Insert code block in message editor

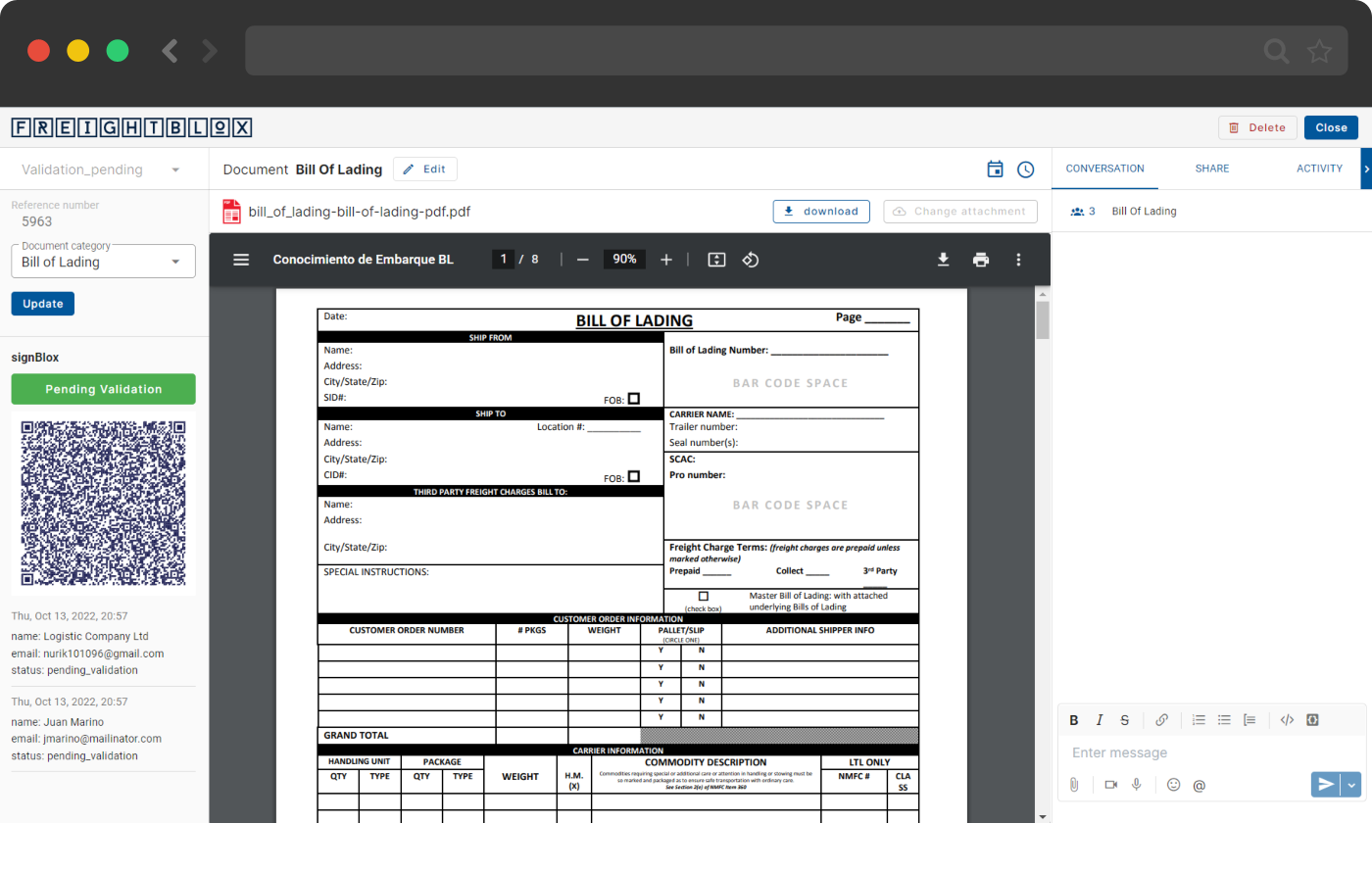[1312, 720]
